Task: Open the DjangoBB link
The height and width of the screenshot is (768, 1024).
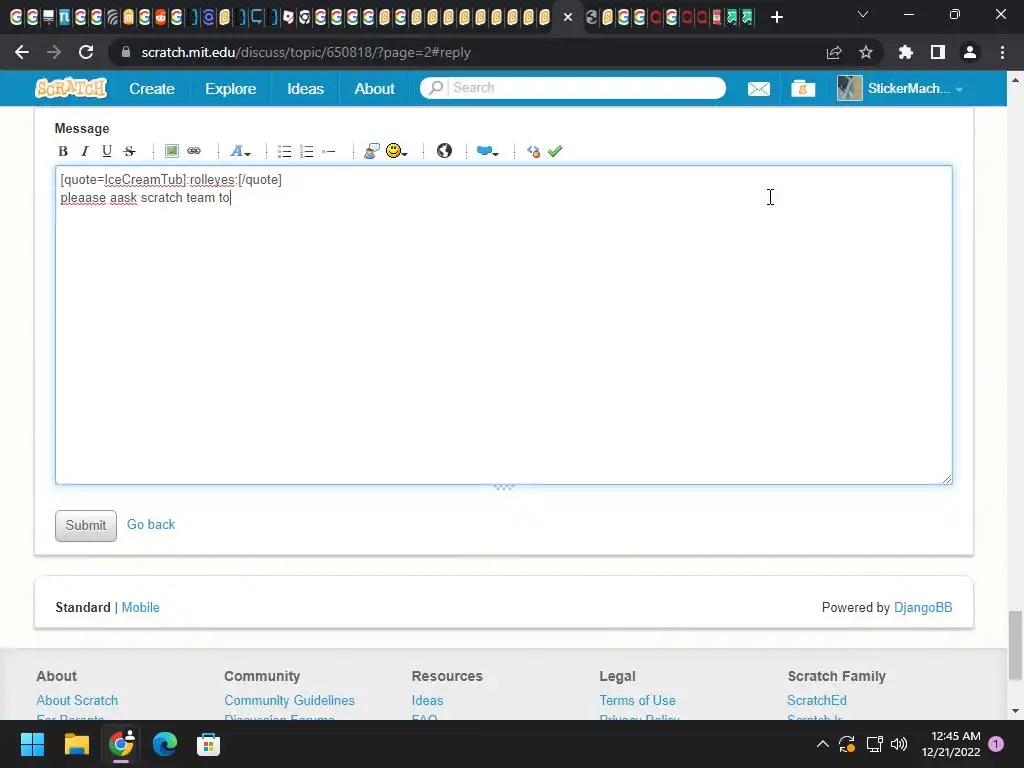Action: coord(923,607)
